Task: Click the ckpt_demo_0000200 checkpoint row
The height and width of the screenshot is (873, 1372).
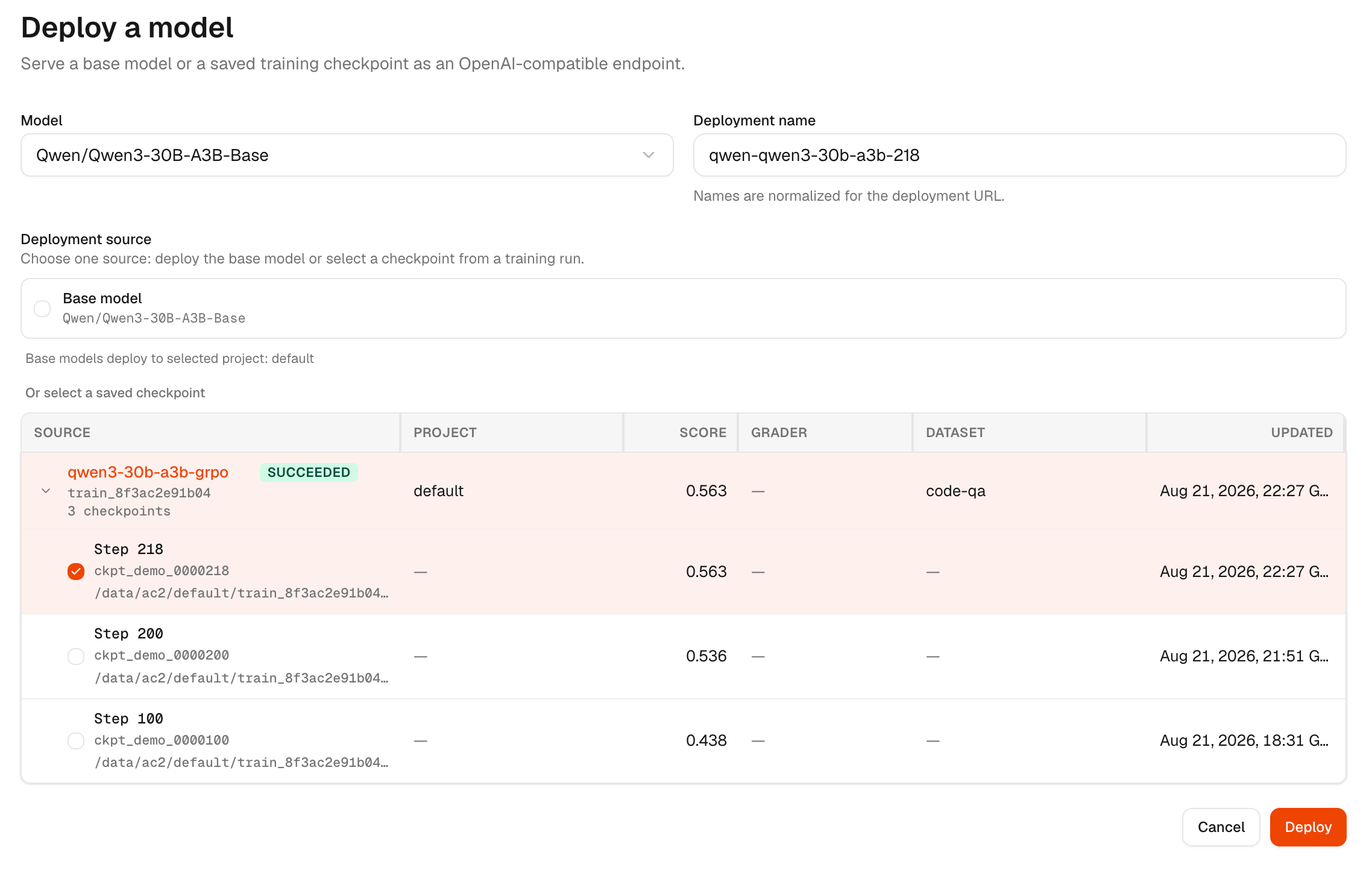Action: (684, 656)
